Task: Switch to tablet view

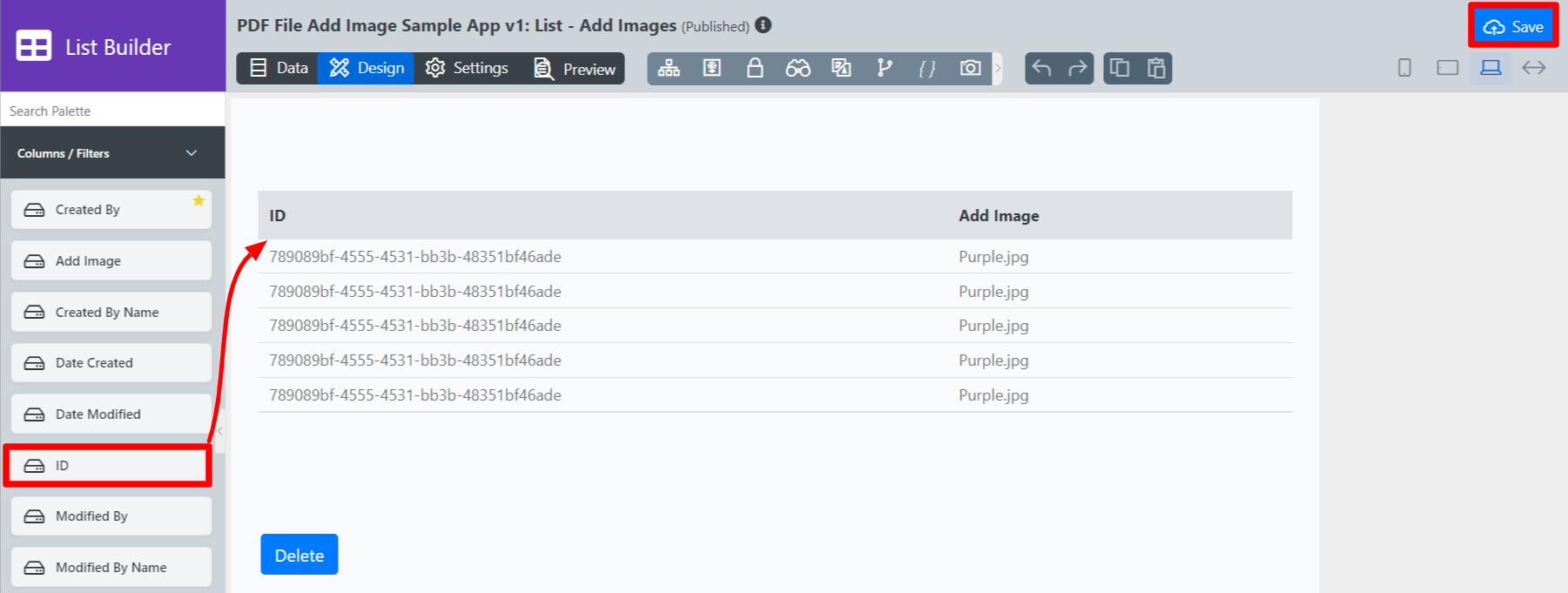Action: coord(1447,68)
